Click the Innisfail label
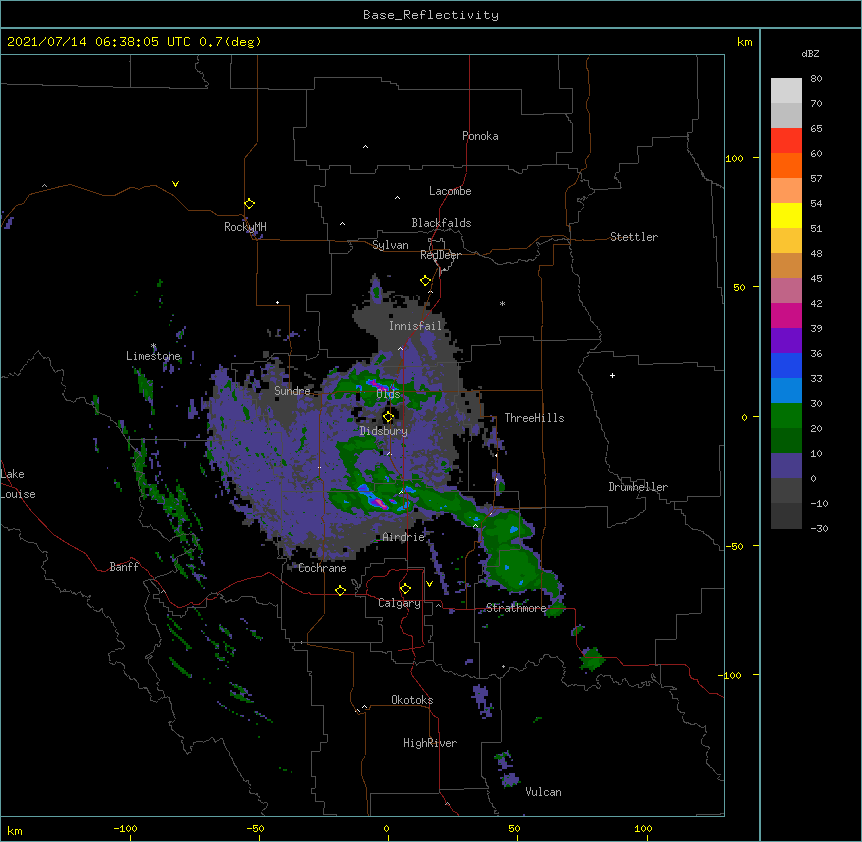The height and width of the screenshot is (842, 862). click(x=416, y=326)
